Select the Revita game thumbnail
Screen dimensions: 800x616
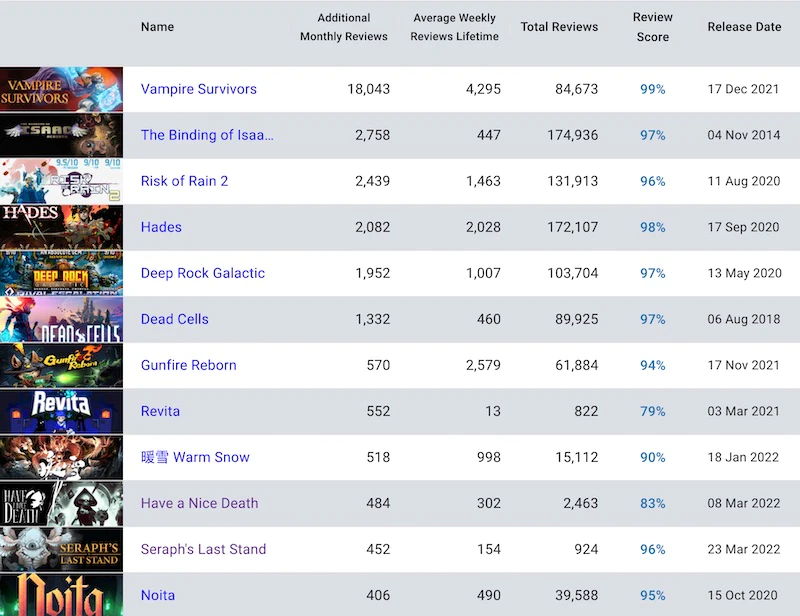pyautogui.click(x=62, y=412)
